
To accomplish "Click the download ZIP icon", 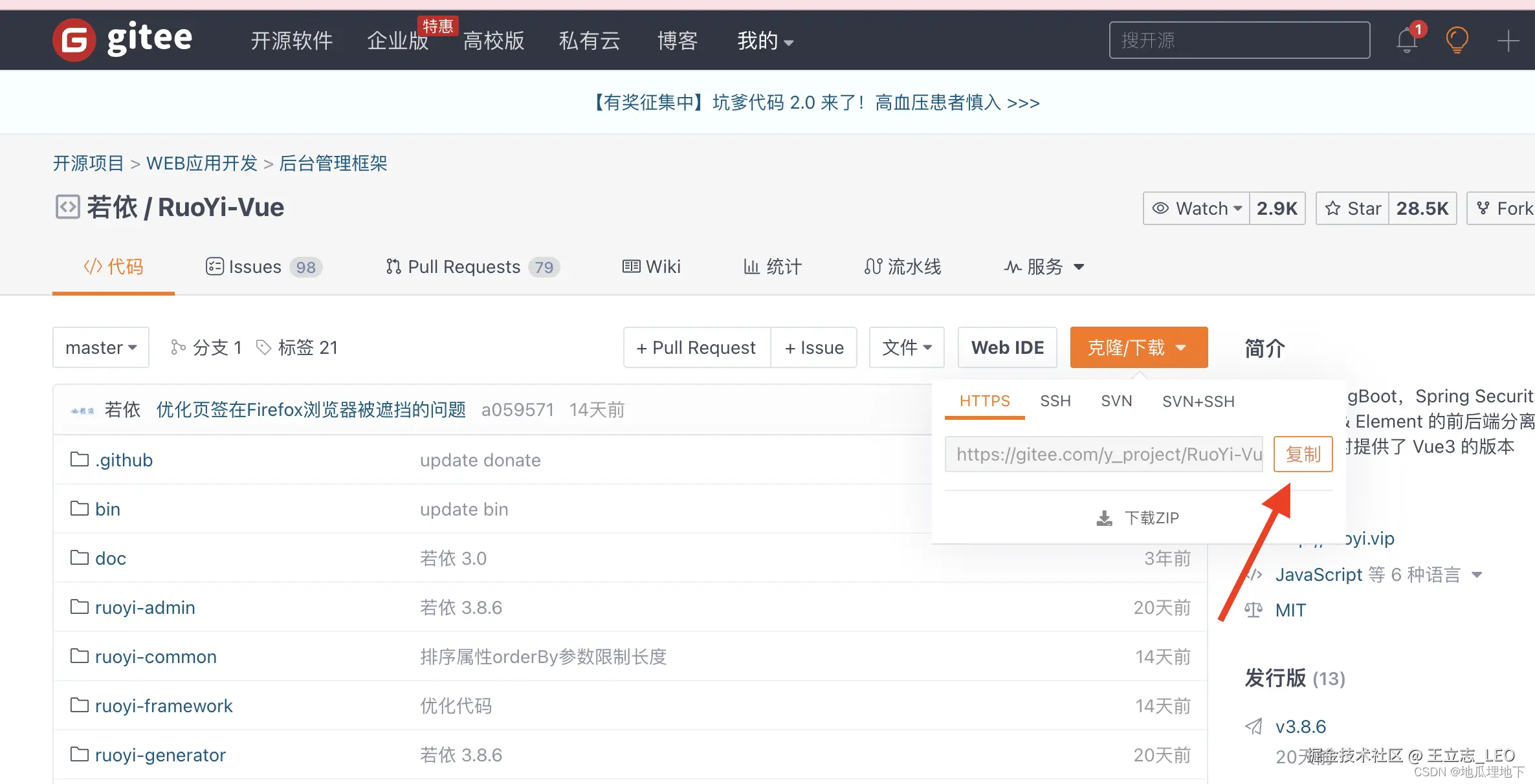I will click(1104, 518).
